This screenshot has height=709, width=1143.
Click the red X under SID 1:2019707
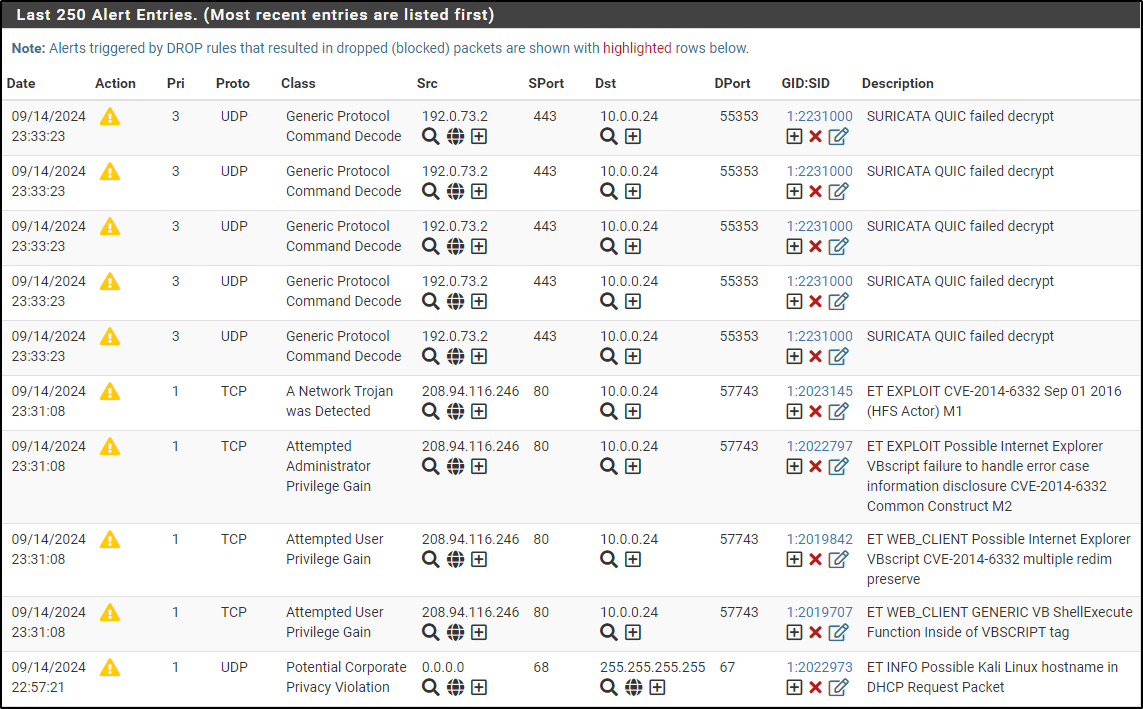tap(815, 632)
